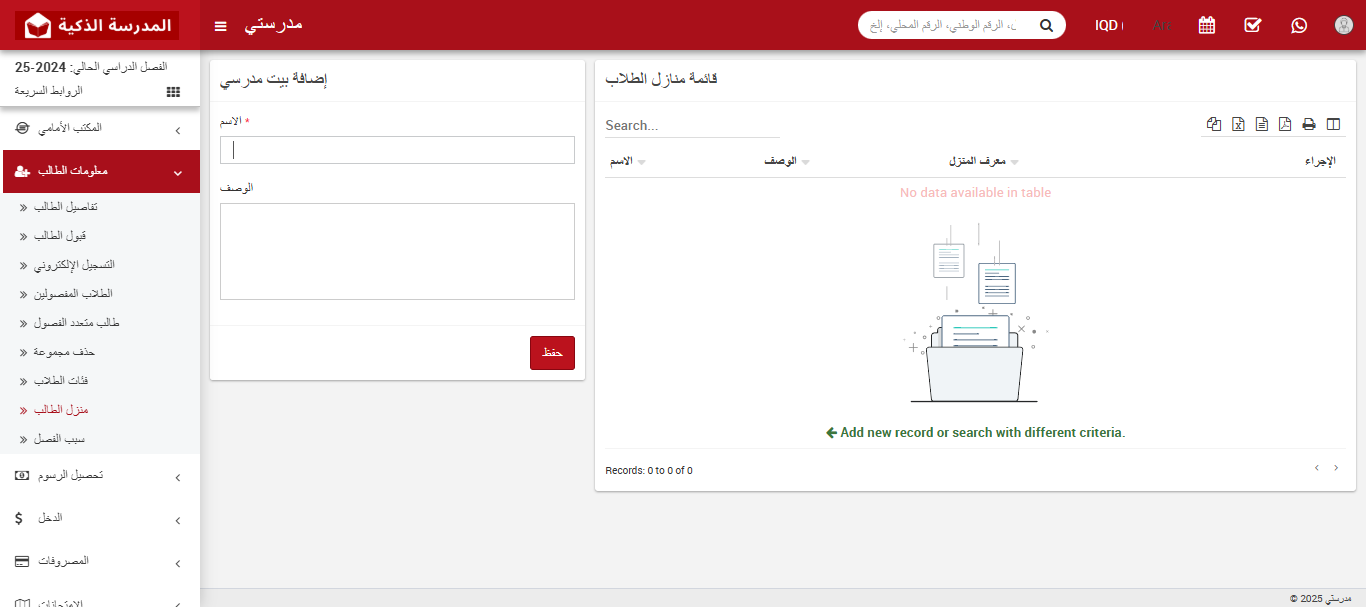Export the student houses list to Excel
This screenshot has height=607, width=1366.
coord(1238,124)
